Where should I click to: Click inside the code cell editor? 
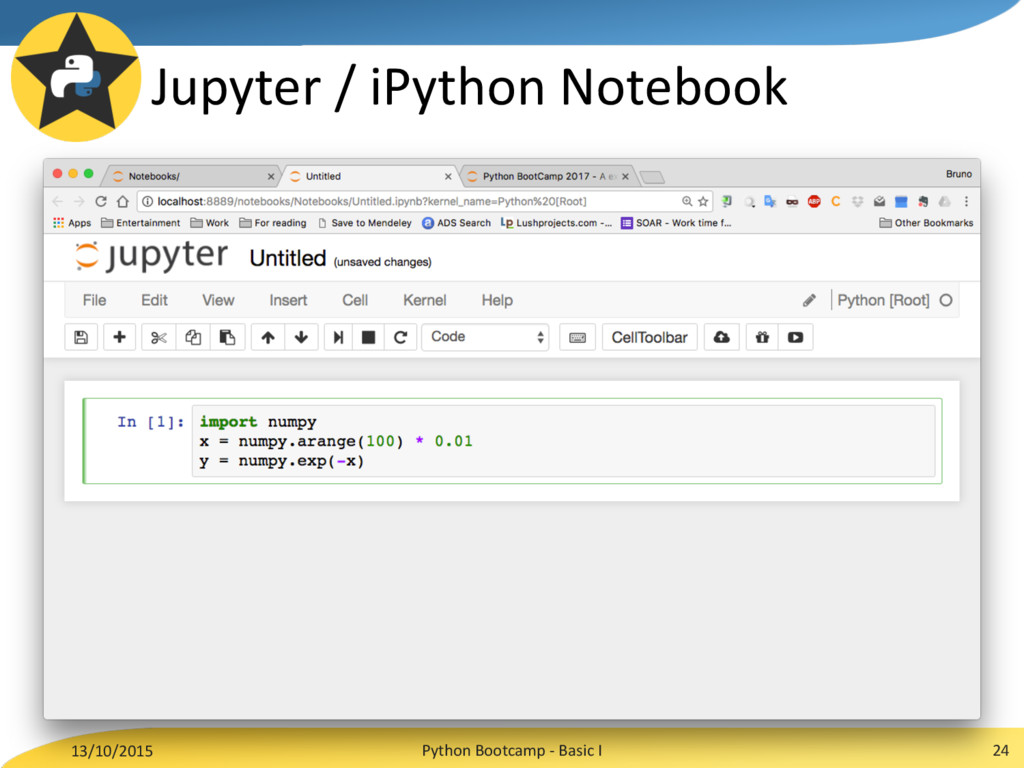[563, 441]
